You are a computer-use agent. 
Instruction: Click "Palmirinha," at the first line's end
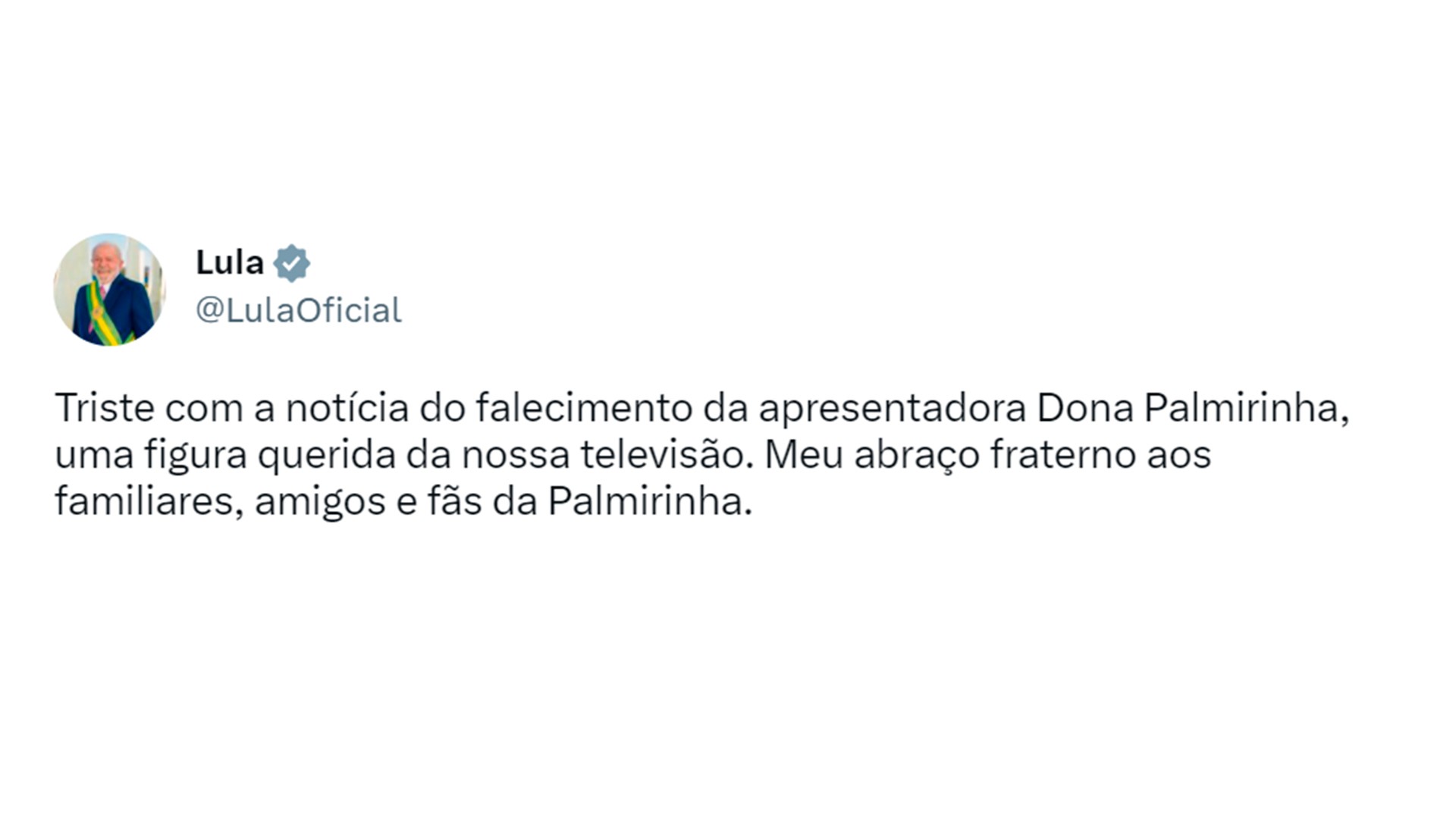point(1246,408)
